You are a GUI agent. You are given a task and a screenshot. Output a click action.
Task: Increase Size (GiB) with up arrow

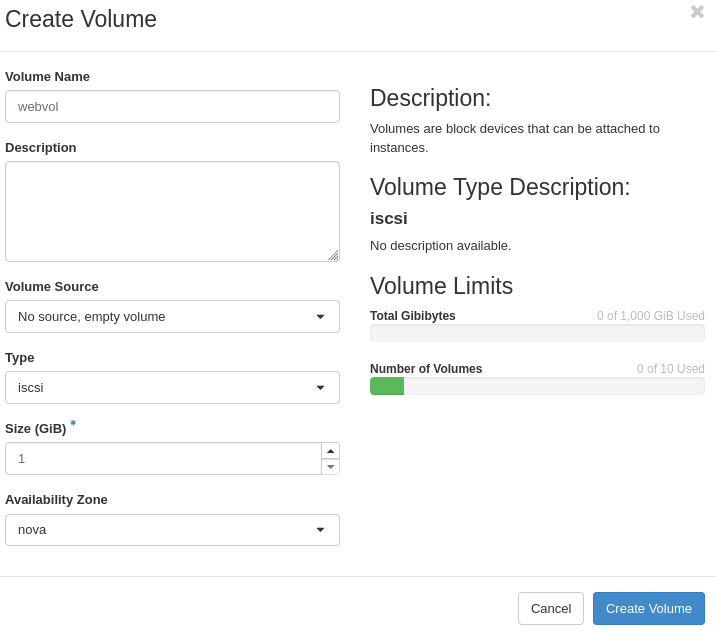tap(331, 451)
